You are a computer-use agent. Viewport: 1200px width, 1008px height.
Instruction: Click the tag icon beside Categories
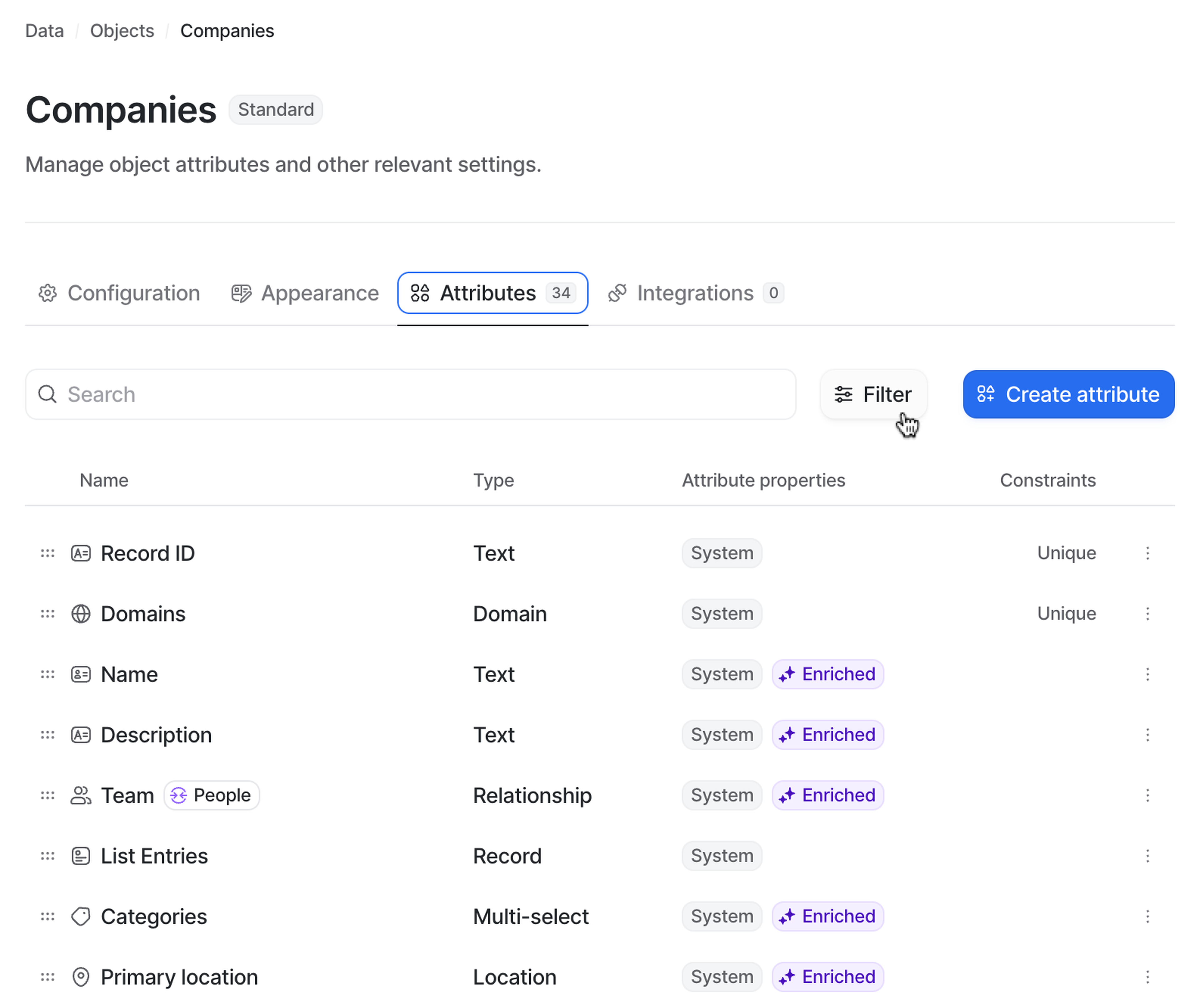[81, 916]
